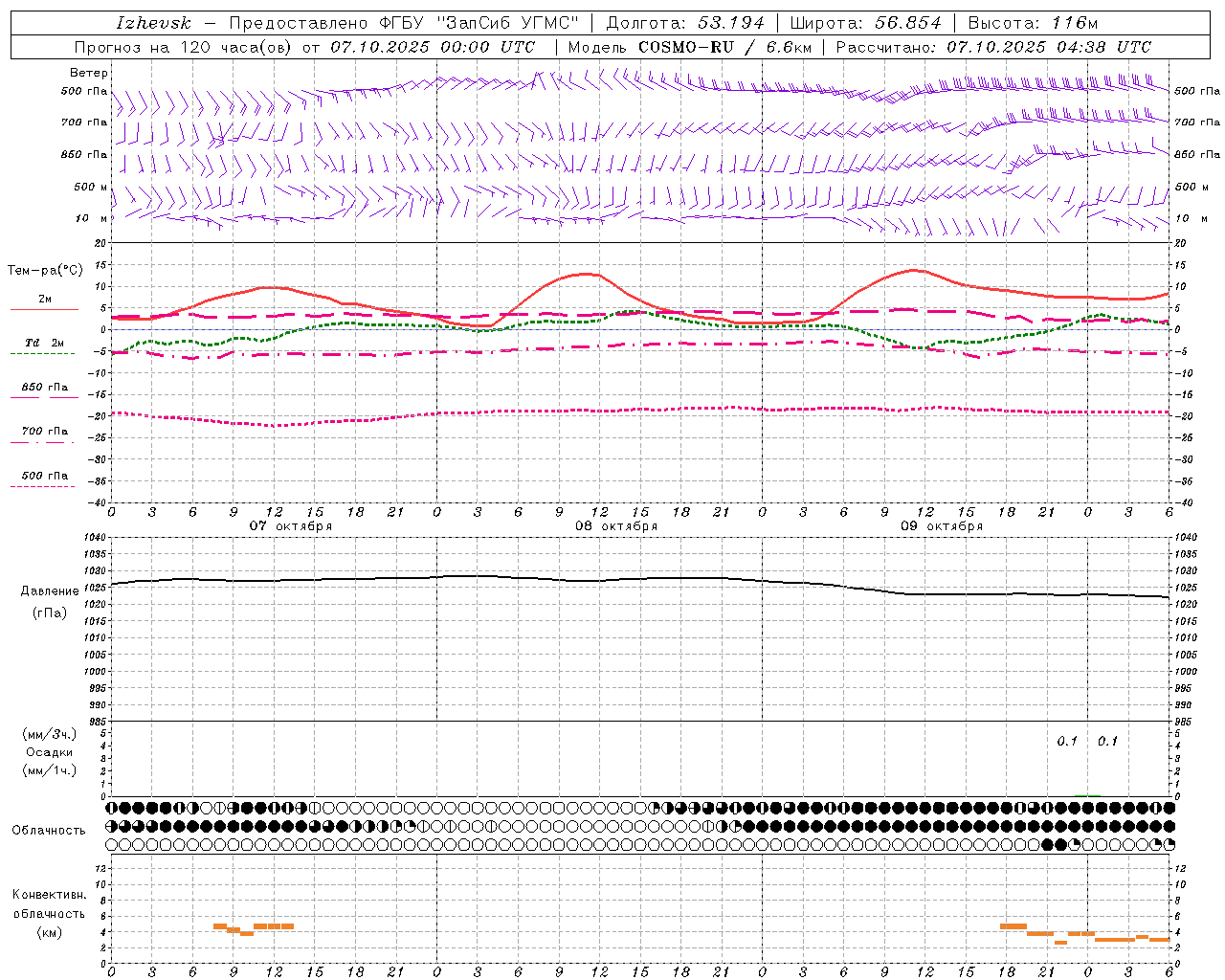Click the '10 м' wind level label on left
The width and height of the screenshot is (1225, 980).
click(93, 219)
